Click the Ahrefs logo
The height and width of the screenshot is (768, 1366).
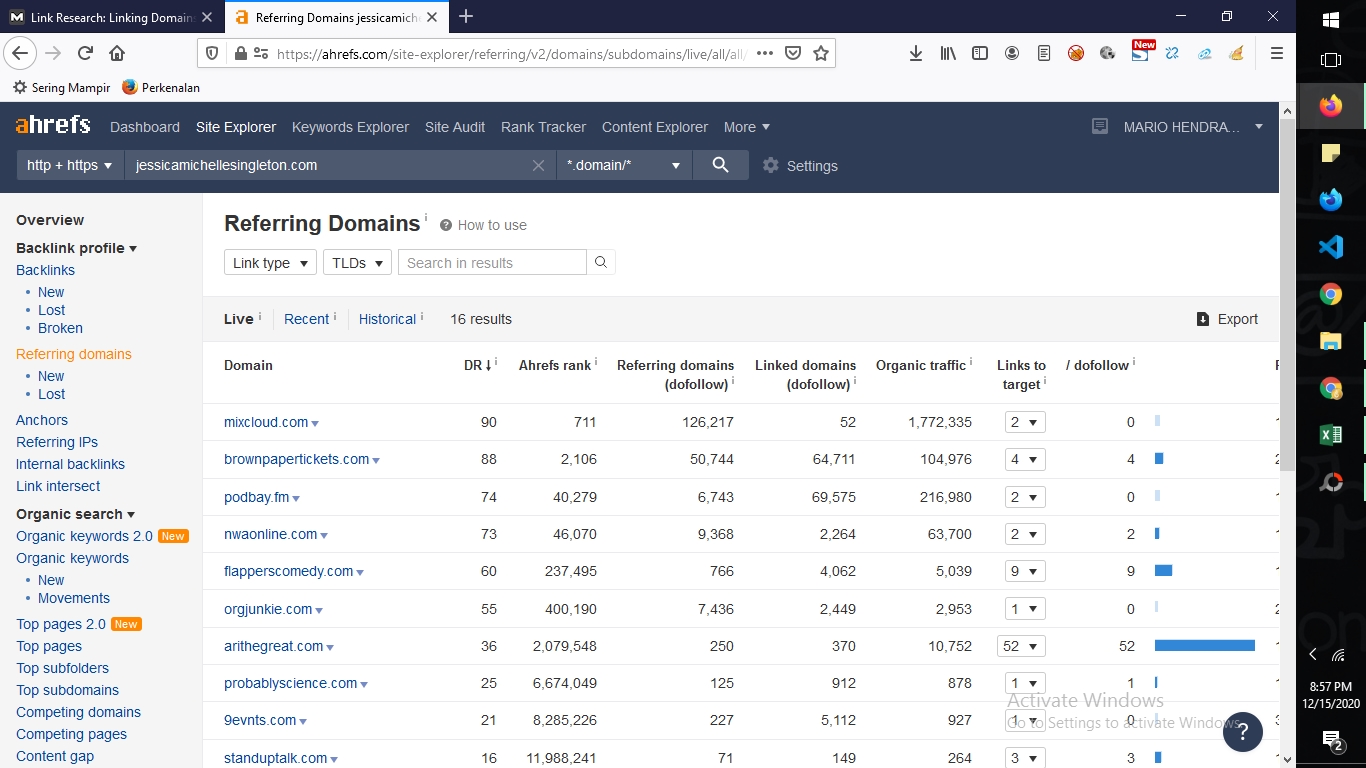53,126
